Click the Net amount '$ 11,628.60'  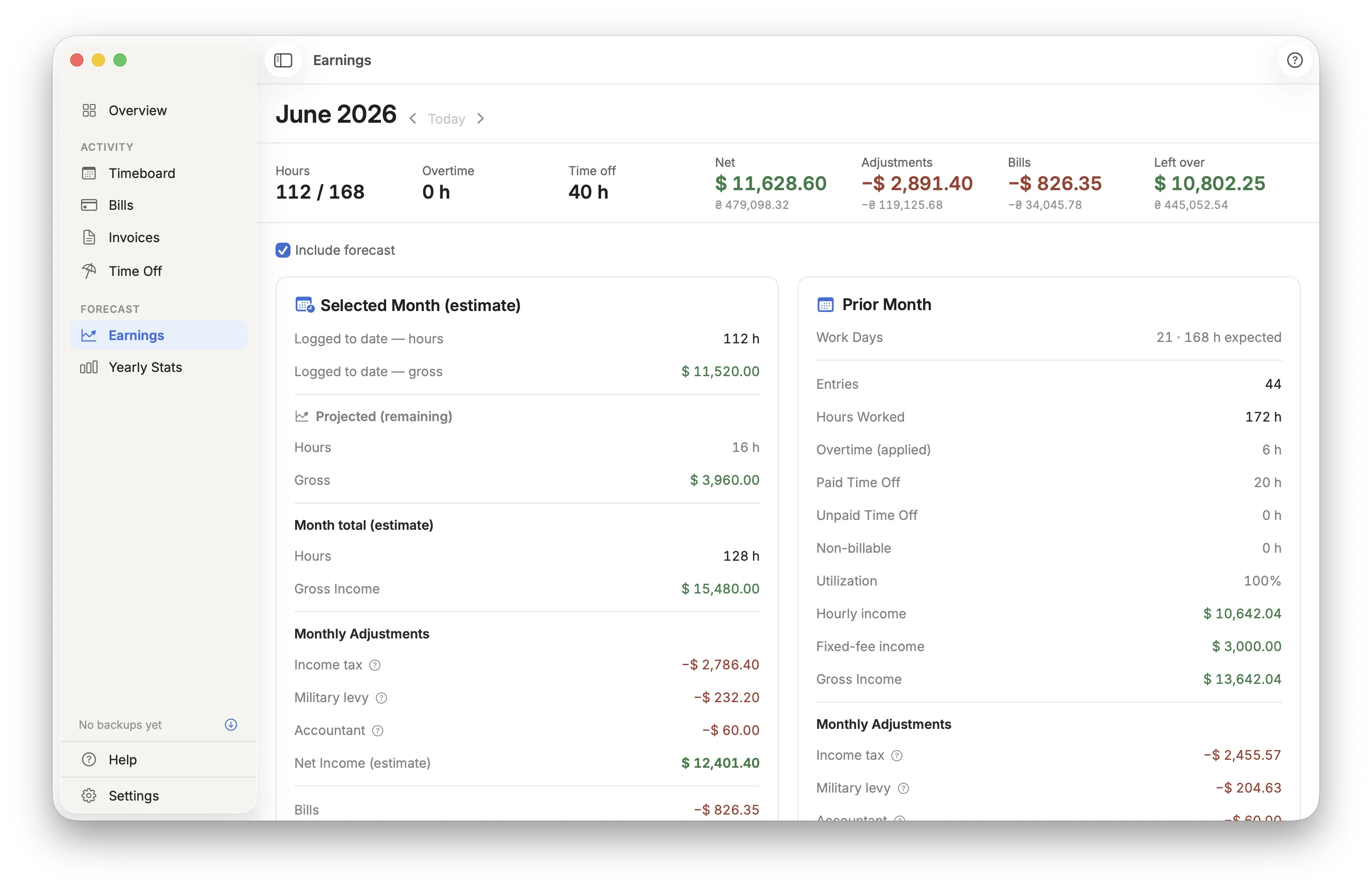point(771,183)
